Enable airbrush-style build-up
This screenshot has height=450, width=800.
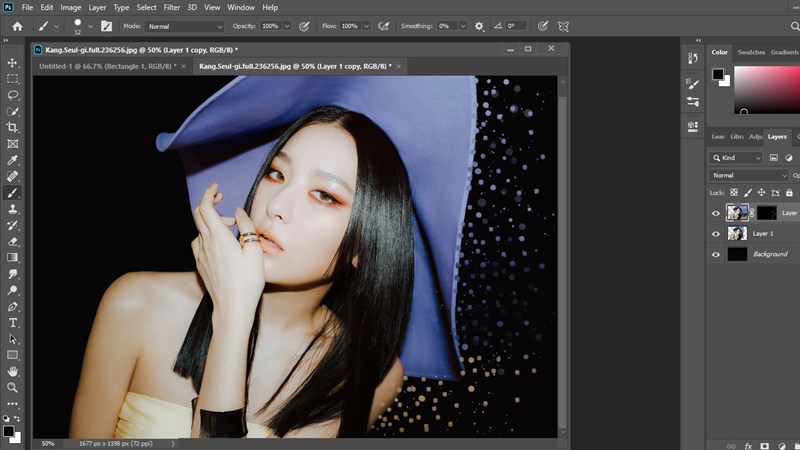[384, 27]
